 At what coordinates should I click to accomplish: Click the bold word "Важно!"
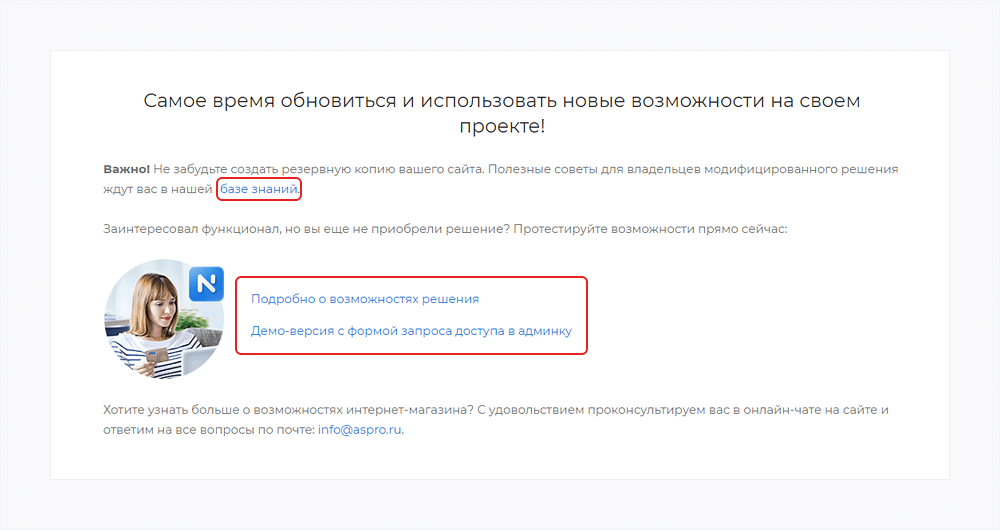126,169
